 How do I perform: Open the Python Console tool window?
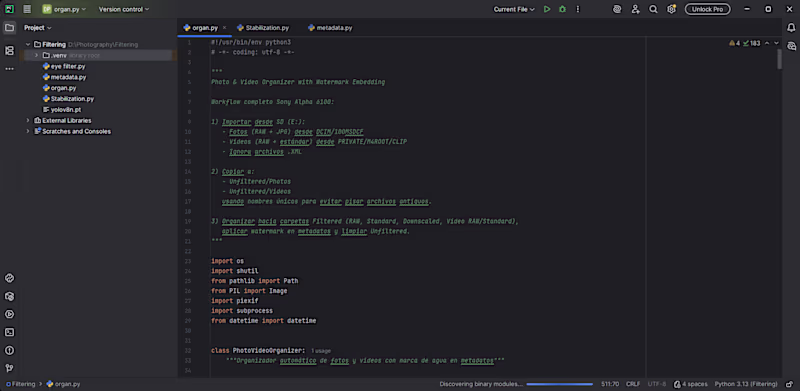point(9,278)
